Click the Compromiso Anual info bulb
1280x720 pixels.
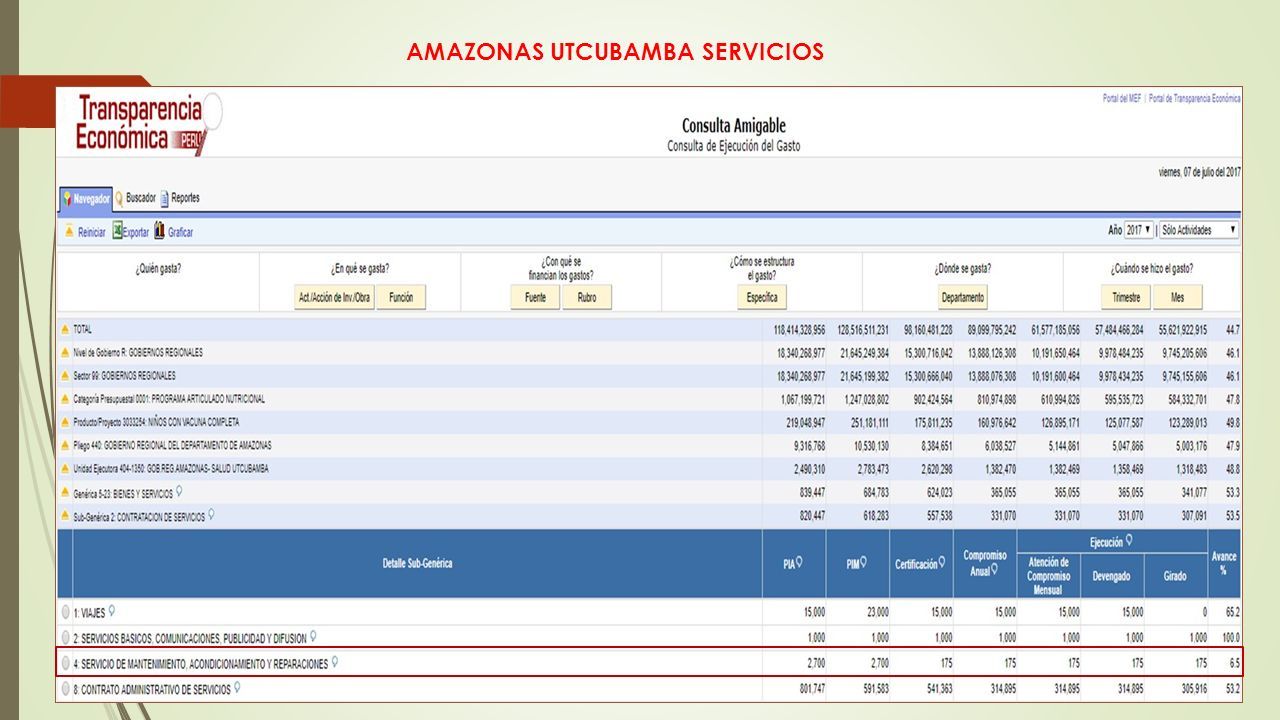[996, 569]
